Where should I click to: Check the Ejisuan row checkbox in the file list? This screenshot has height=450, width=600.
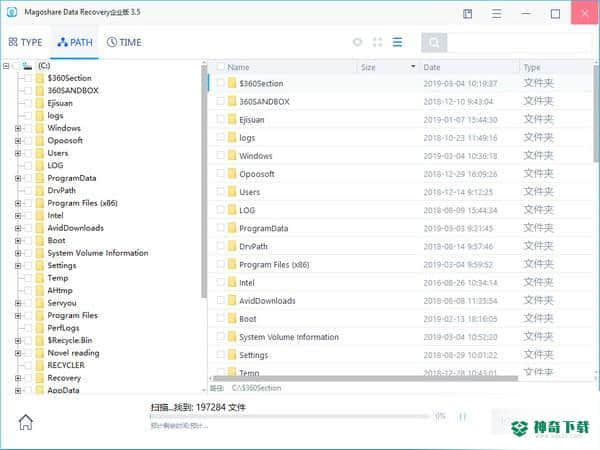[x=220, y=119]
